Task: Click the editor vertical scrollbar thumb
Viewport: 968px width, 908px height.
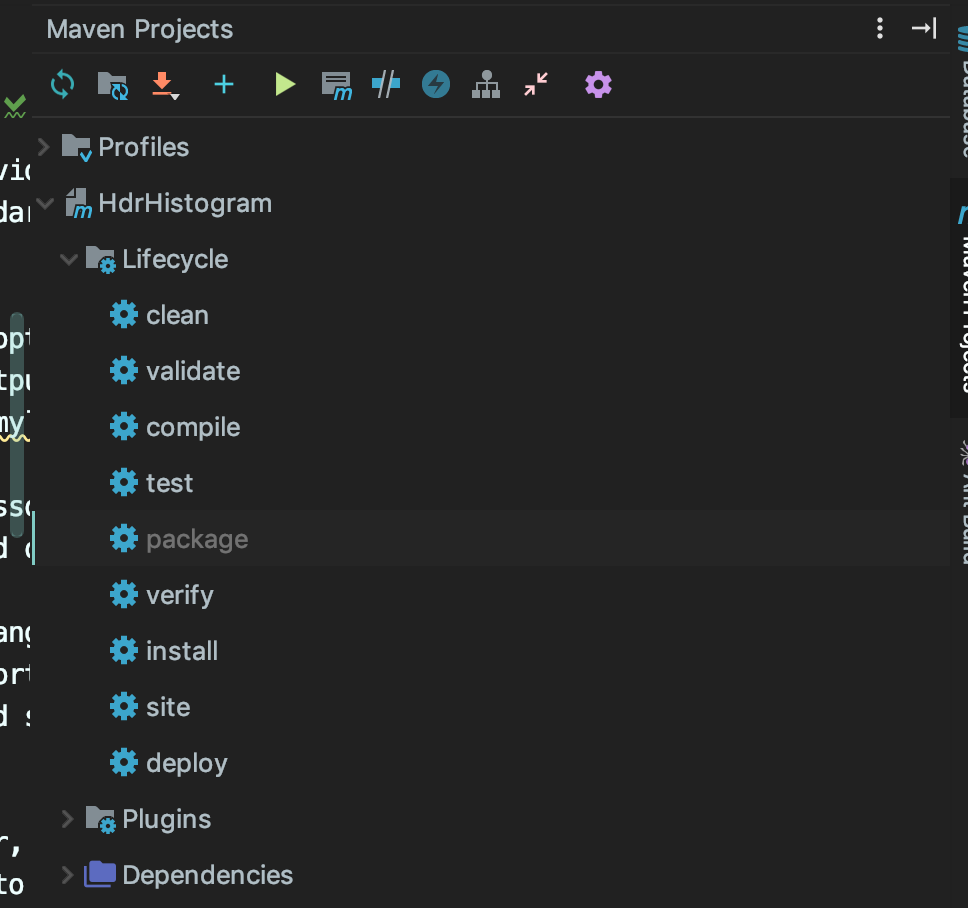Action: click(17, 425)
